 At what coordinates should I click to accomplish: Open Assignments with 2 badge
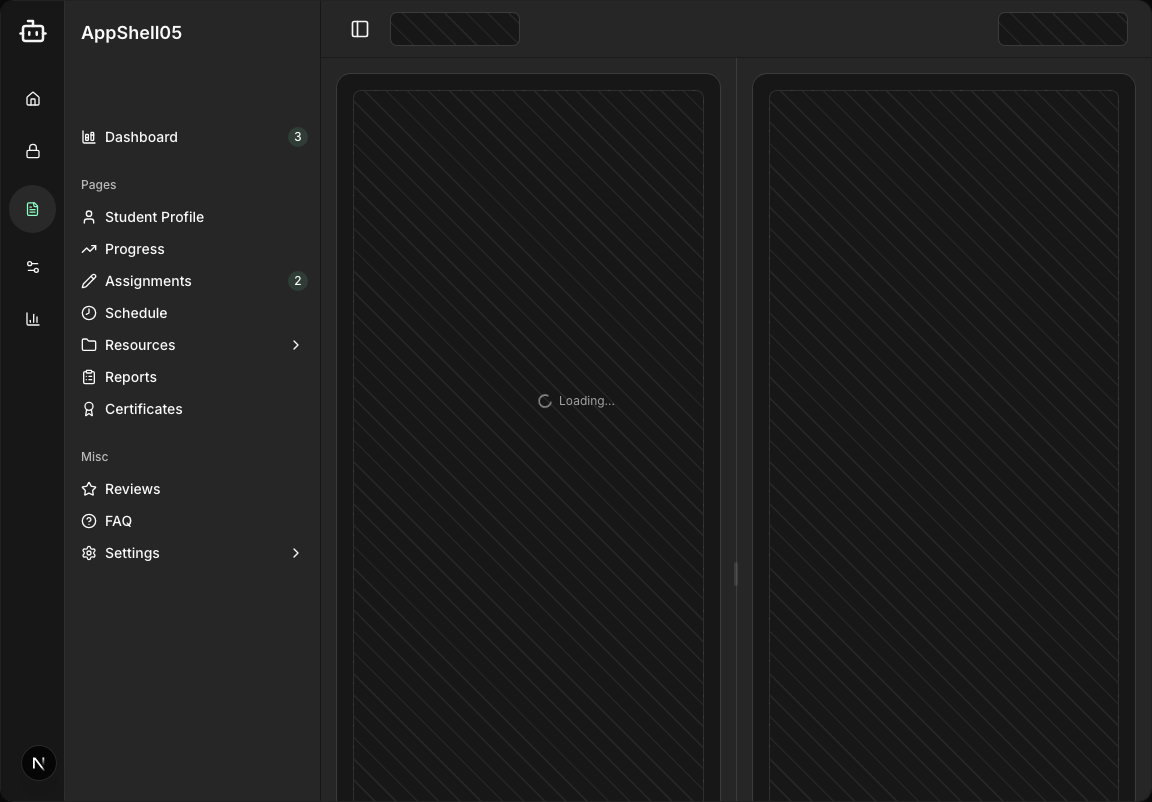pos(148,281)
